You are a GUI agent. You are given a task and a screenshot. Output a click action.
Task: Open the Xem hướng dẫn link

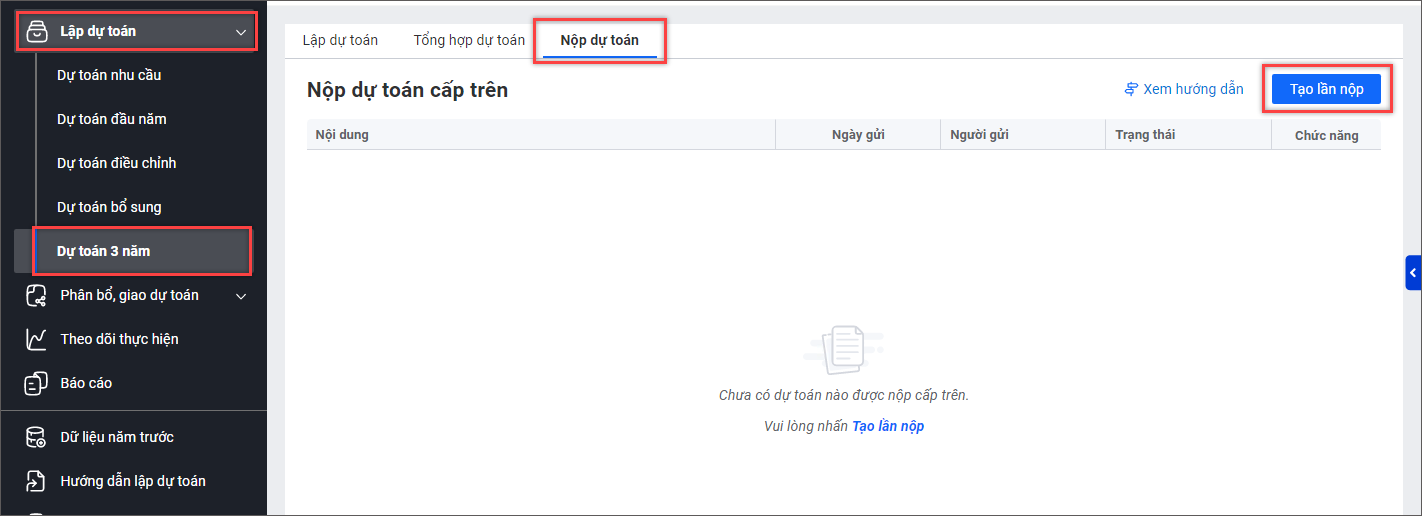(1193, 89)
